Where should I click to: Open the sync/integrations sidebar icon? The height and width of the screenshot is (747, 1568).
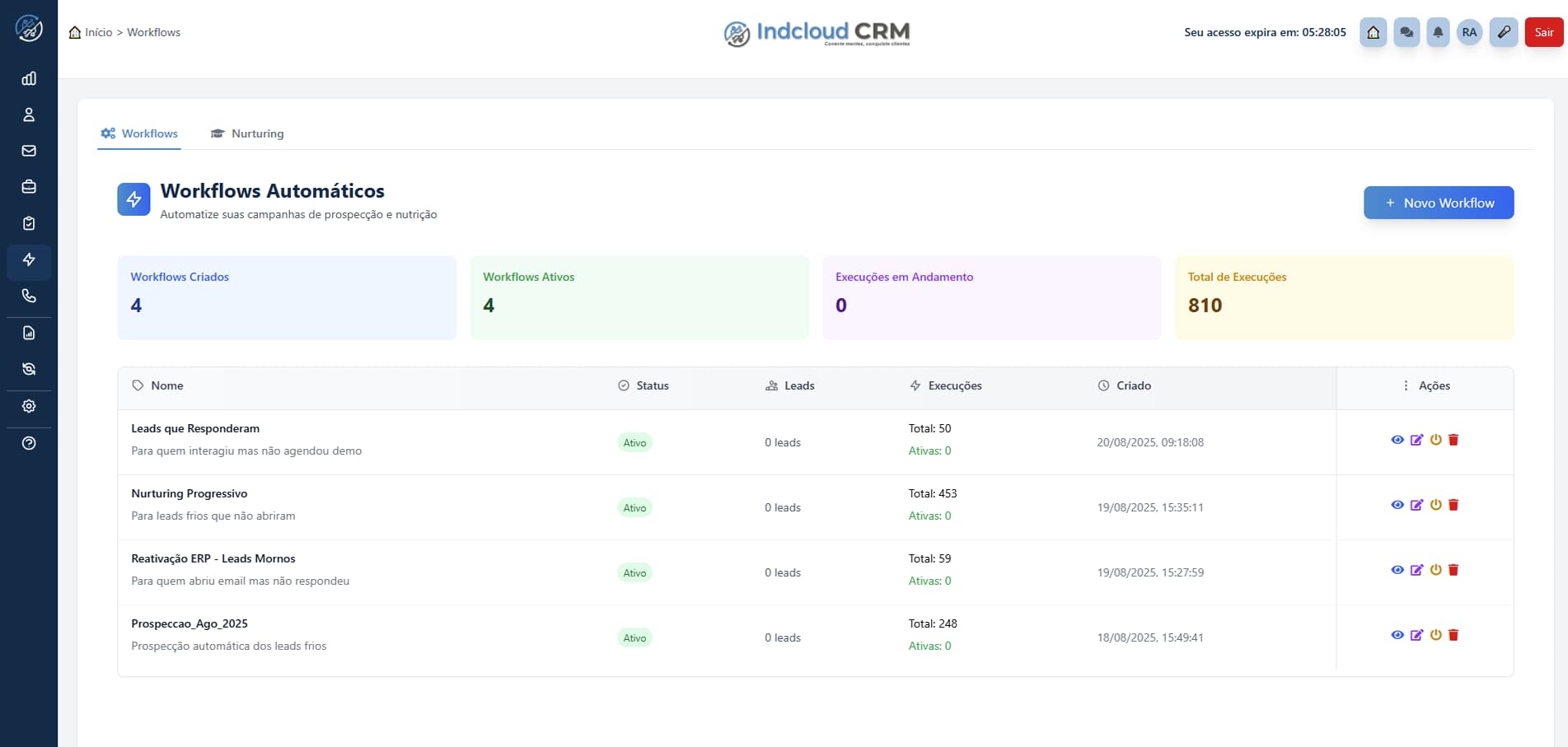click(29, 368)
